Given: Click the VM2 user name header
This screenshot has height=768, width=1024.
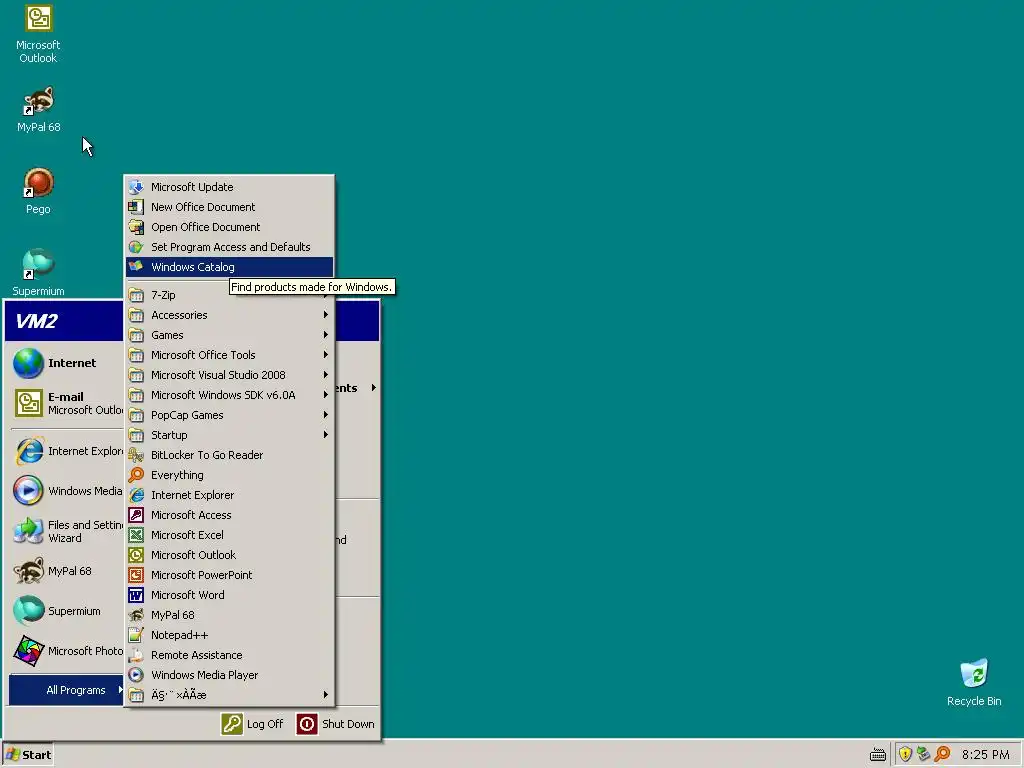Looking at the screenshot, I should [x=37, y=321].
